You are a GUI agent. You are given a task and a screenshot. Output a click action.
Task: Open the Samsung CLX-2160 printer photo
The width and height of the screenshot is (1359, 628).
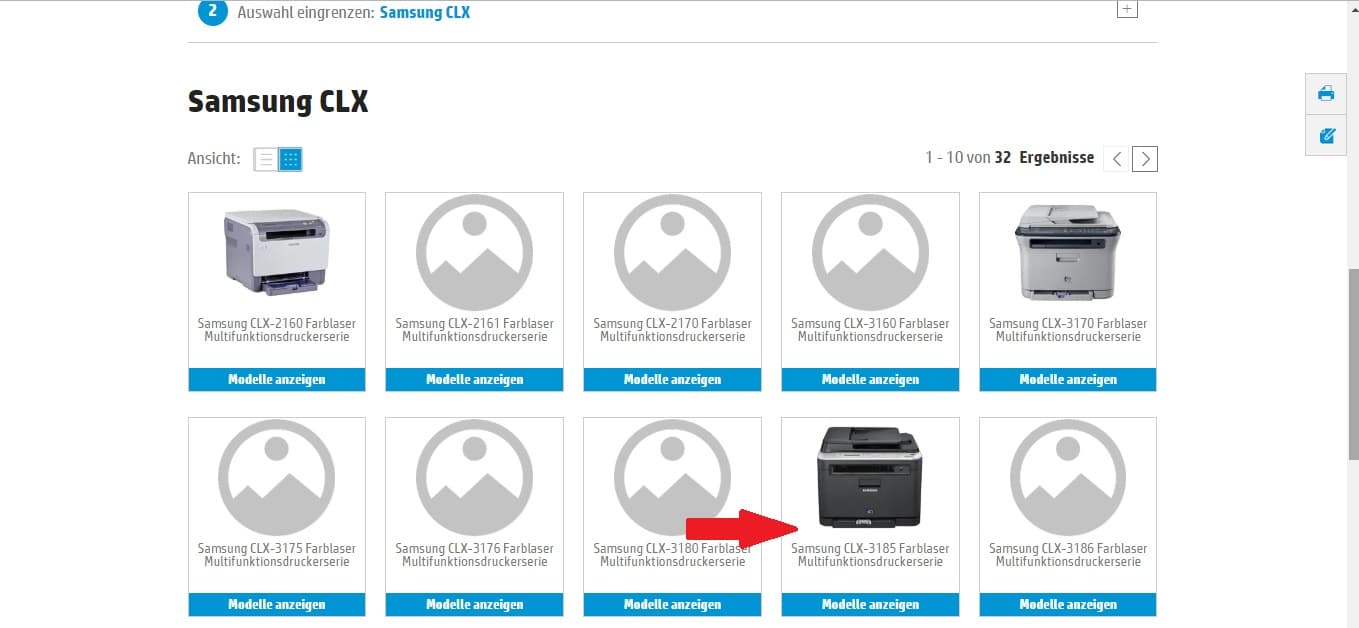pos(277,252)
